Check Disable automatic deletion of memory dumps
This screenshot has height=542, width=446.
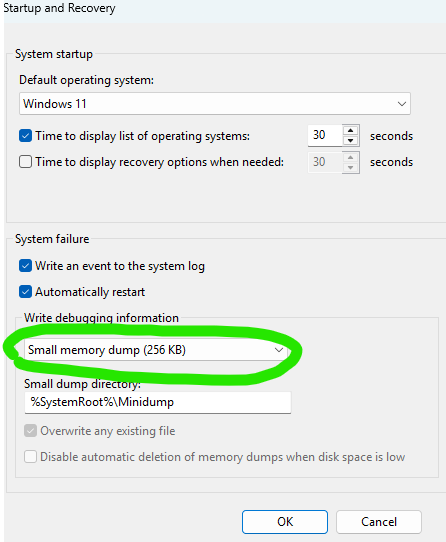30,457
